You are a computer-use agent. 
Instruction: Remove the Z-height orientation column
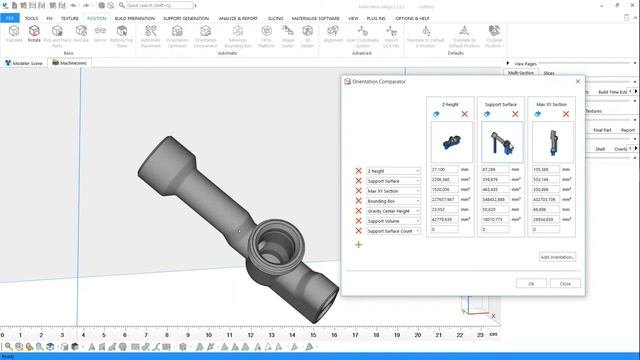click(x=464, y=114)
